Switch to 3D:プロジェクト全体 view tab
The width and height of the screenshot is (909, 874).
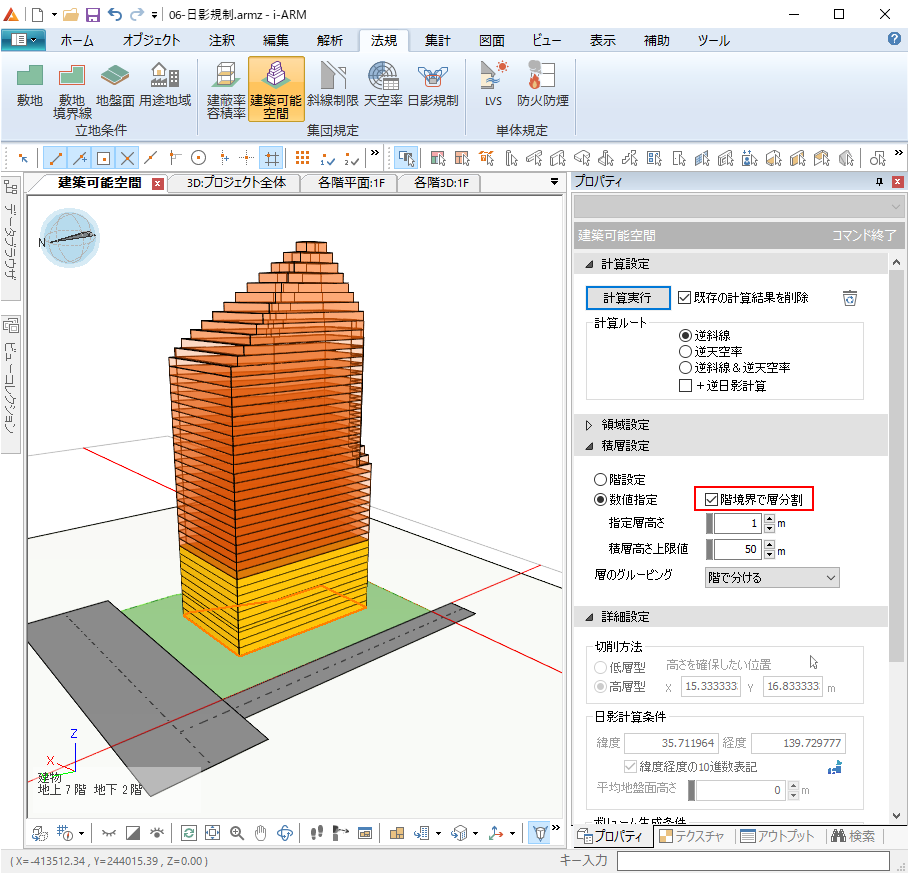click(236, 183)
